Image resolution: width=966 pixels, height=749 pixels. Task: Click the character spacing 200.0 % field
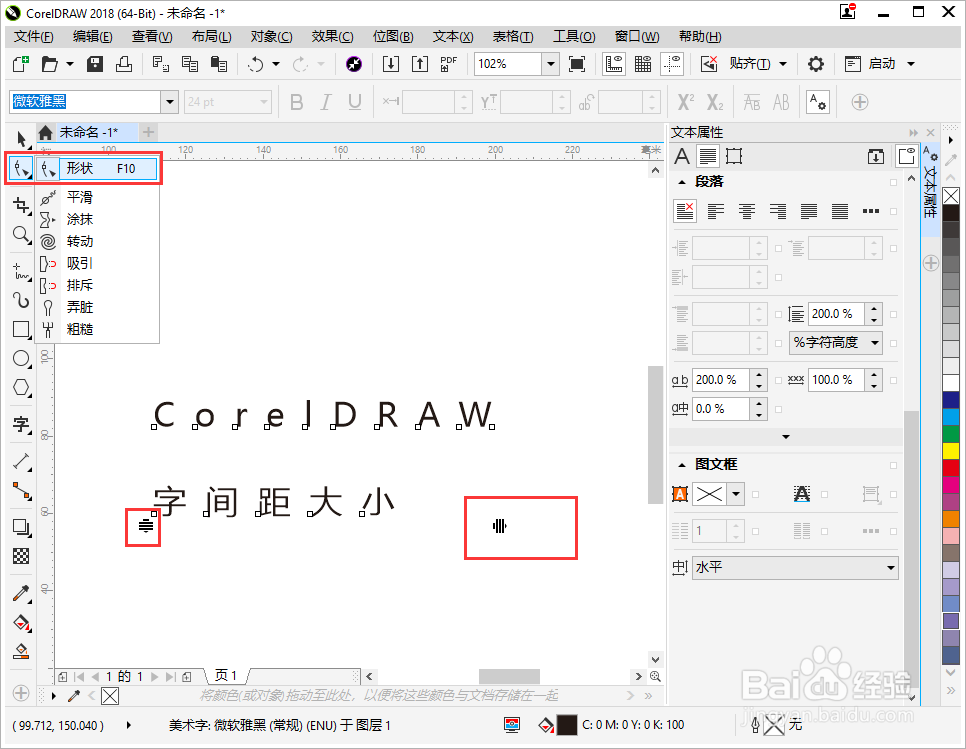(x=720, y=380)
